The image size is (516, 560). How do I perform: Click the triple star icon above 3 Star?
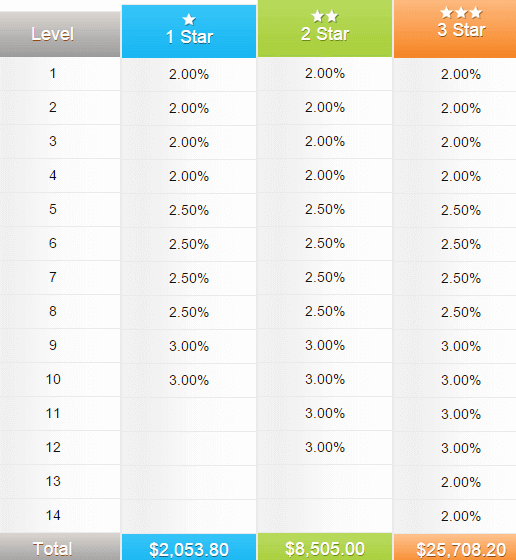[x=461, y=13]
